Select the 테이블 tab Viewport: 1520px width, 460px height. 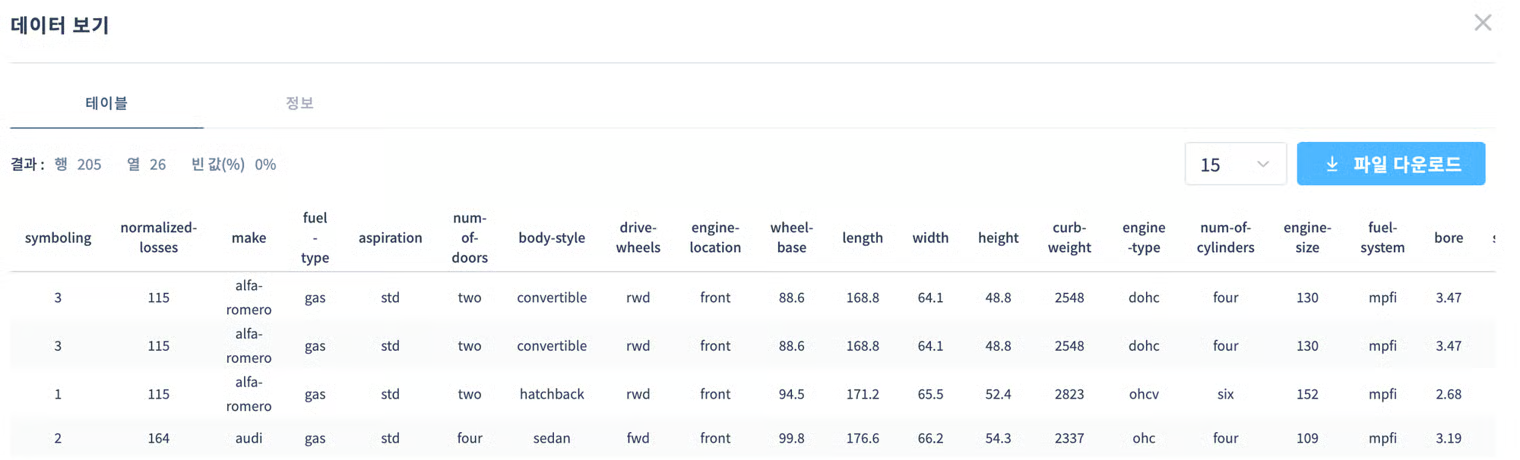(x=106, y=103)
